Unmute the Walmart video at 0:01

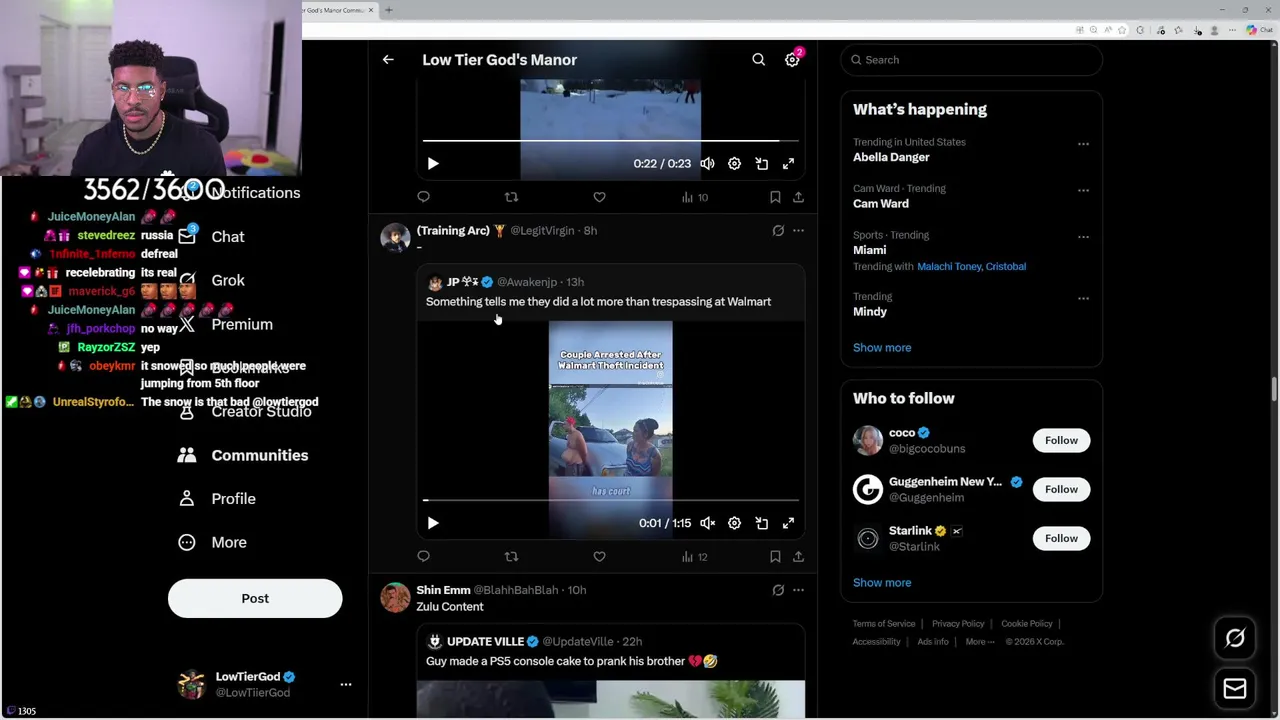pyautogui.click(x=707, y=523)
